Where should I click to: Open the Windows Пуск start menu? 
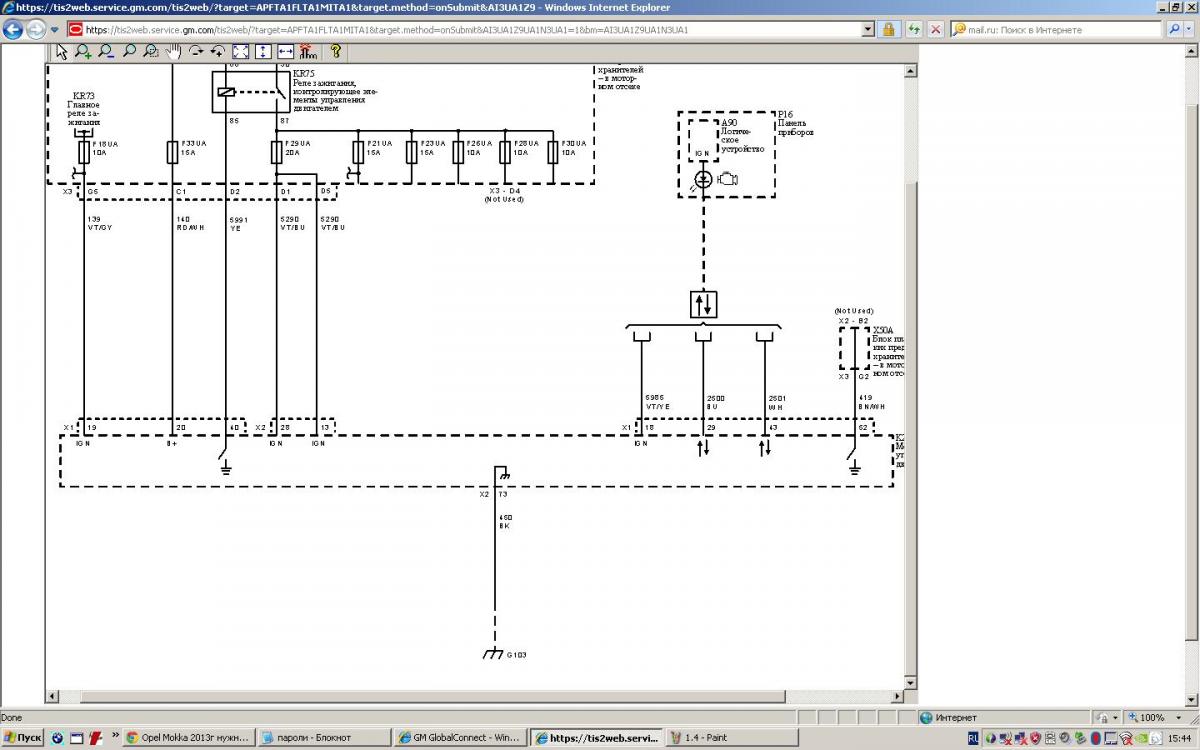(23, 738)
